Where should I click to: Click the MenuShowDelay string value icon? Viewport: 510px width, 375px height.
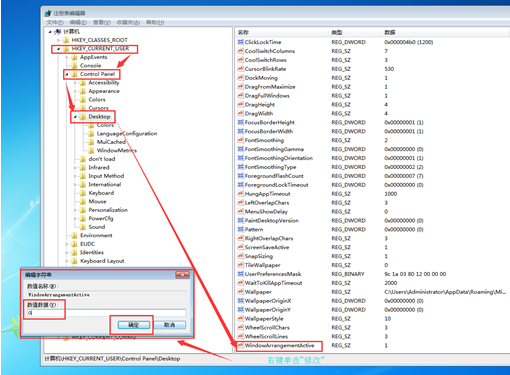tap(240, 212)
